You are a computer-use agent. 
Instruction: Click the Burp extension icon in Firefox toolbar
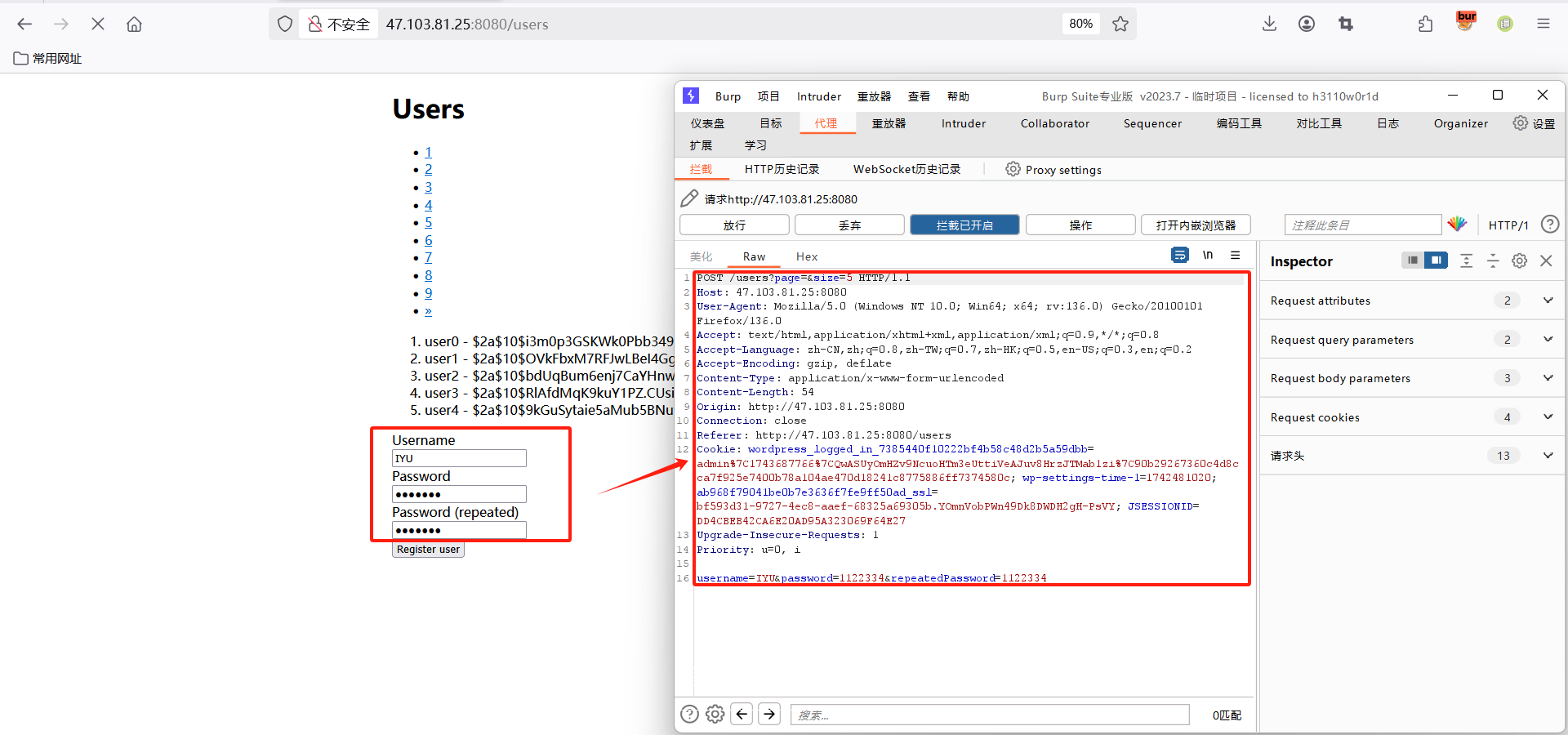coord(1466,21)
